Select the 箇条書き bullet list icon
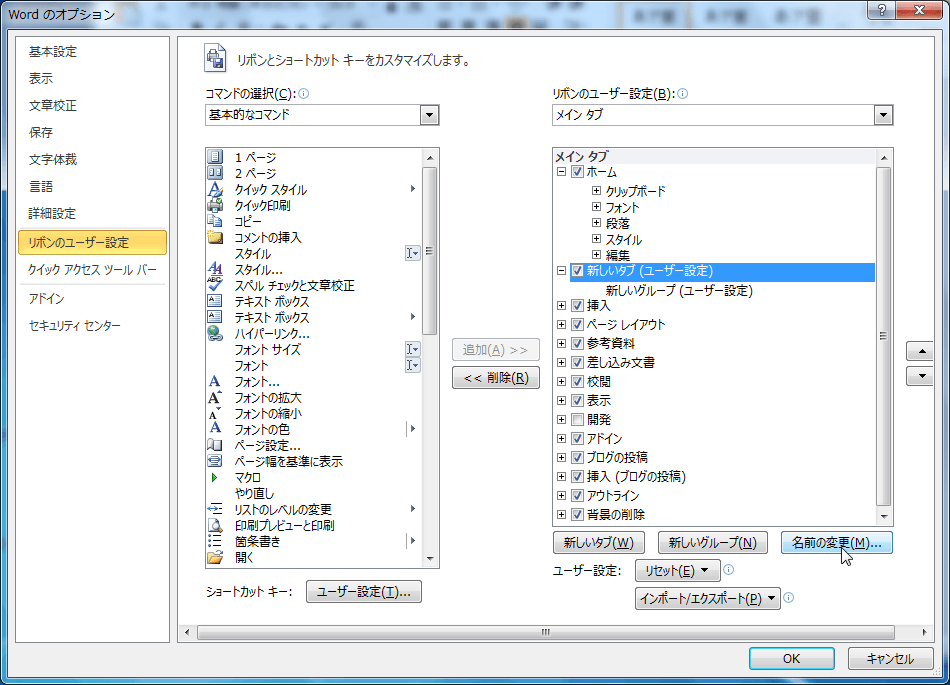This screenshot has height=685, width=950. coord(215,541)
